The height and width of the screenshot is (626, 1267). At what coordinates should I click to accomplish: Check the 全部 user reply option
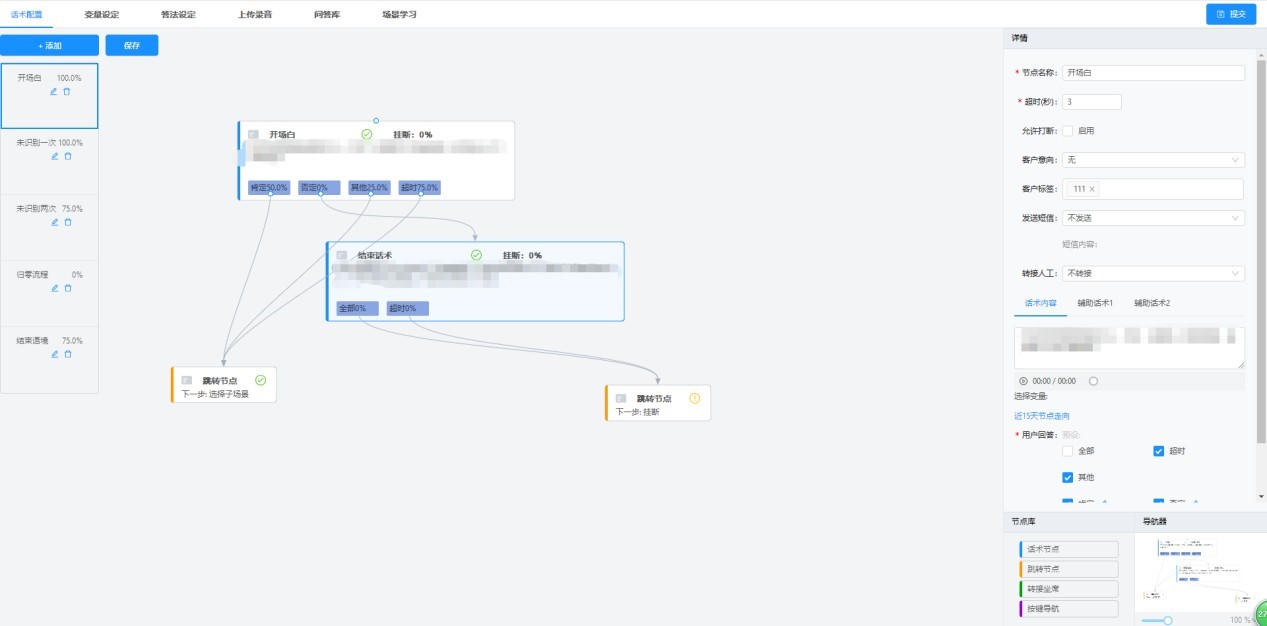[x=1068, y=452]
